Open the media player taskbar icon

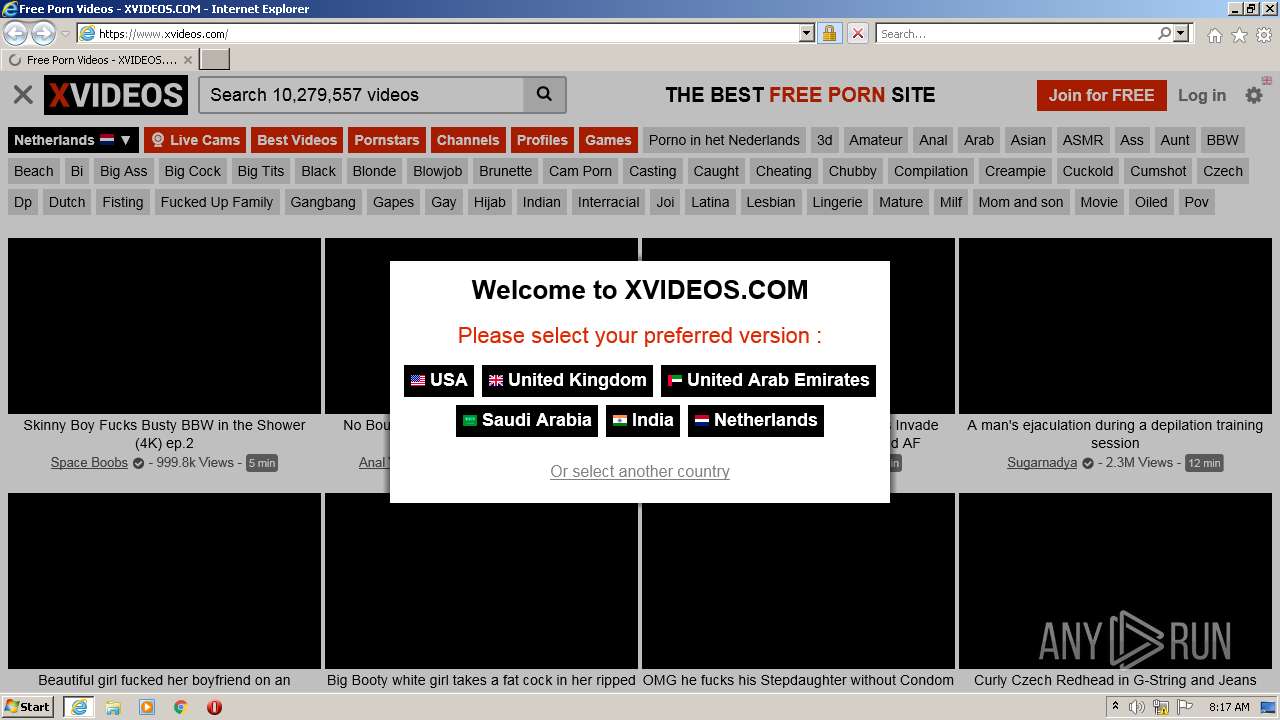[147, 707]
